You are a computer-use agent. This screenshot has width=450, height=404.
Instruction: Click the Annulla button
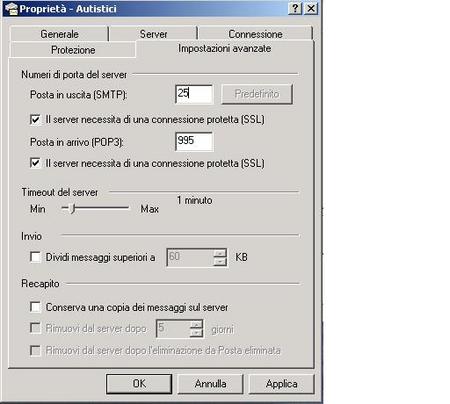[x=210, y=384]
